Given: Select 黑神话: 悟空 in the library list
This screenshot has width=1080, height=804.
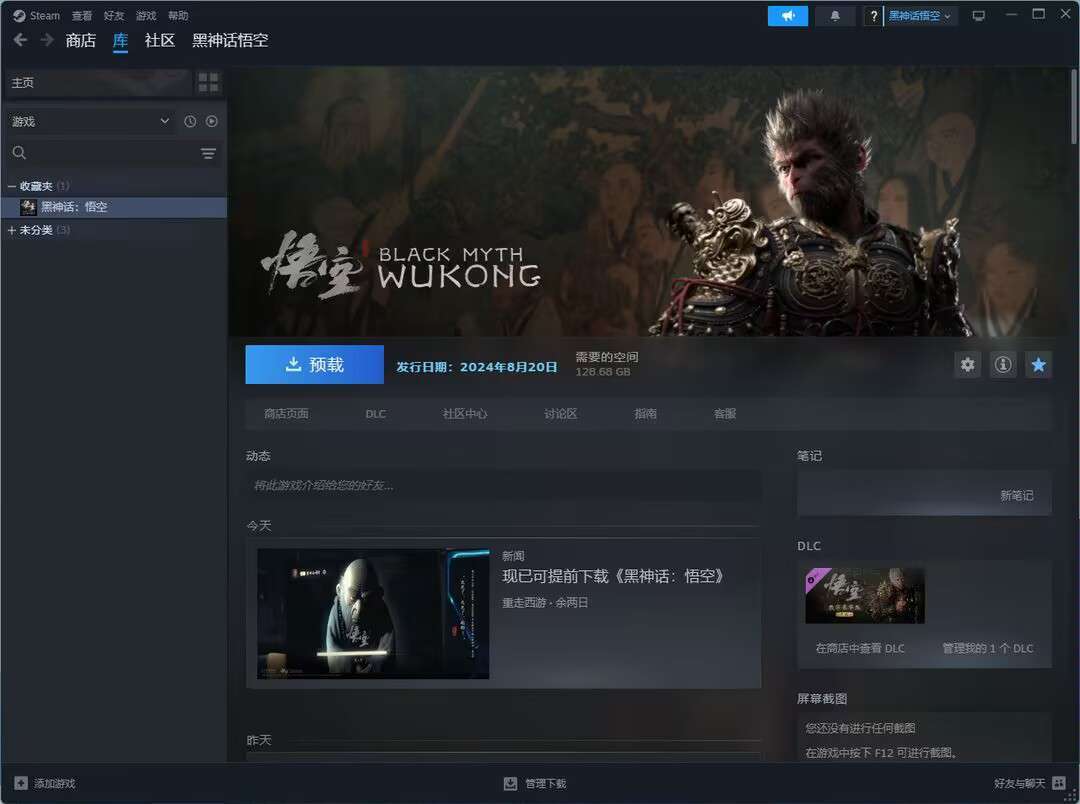Looking at the screenshot, I should [x=114, y=207].
